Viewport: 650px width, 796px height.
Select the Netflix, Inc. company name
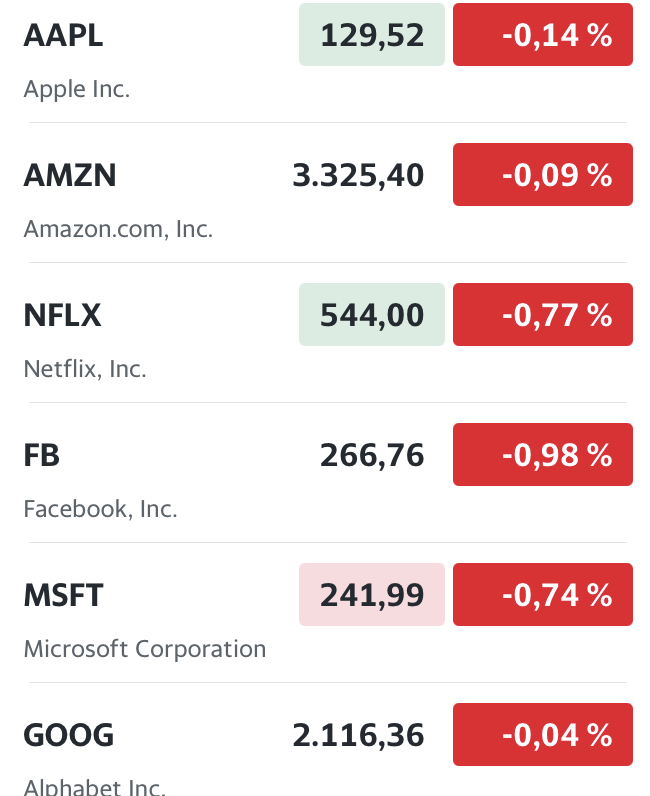pos(85,369)
